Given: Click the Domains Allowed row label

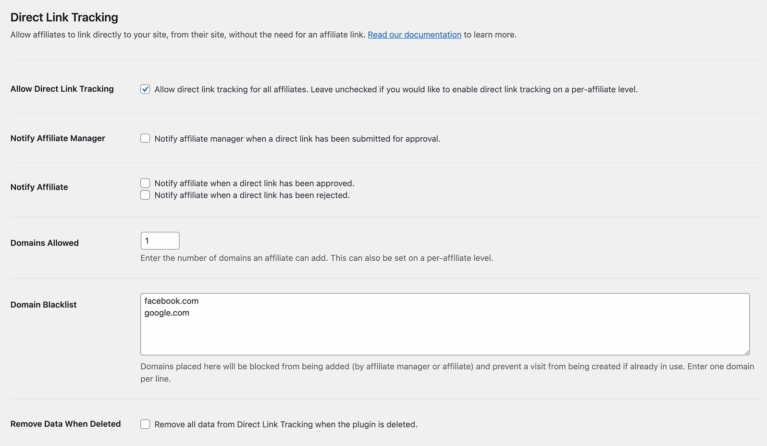Looking at the screenshot, I should tap(45, 243).
